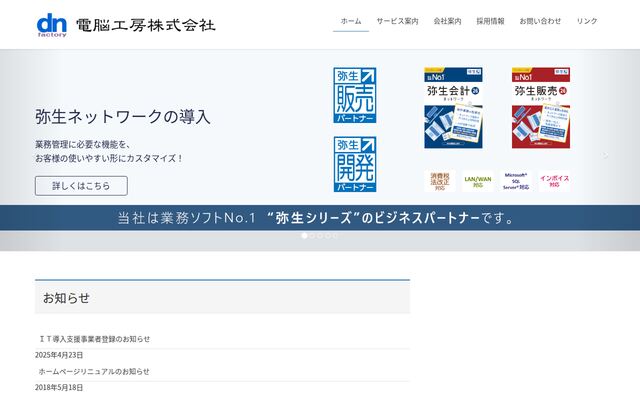
Task: Select the second slider pagination dot
Action: (312, 236)
